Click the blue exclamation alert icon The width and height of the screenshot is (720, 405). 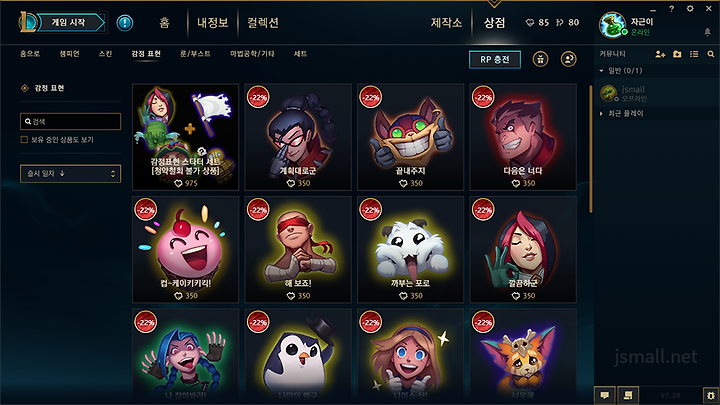point(125,22)
